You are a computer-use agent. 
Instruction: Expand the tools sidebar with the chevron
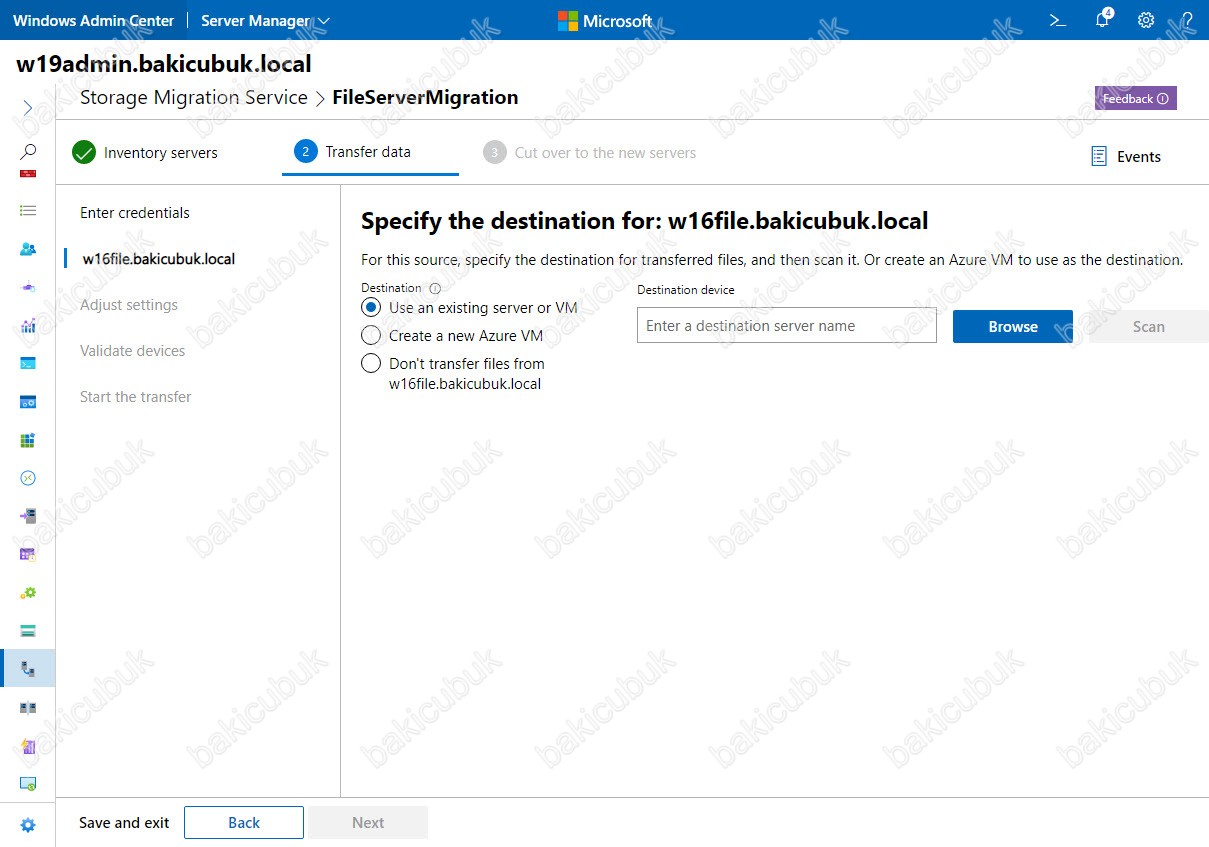coord(28,107)
